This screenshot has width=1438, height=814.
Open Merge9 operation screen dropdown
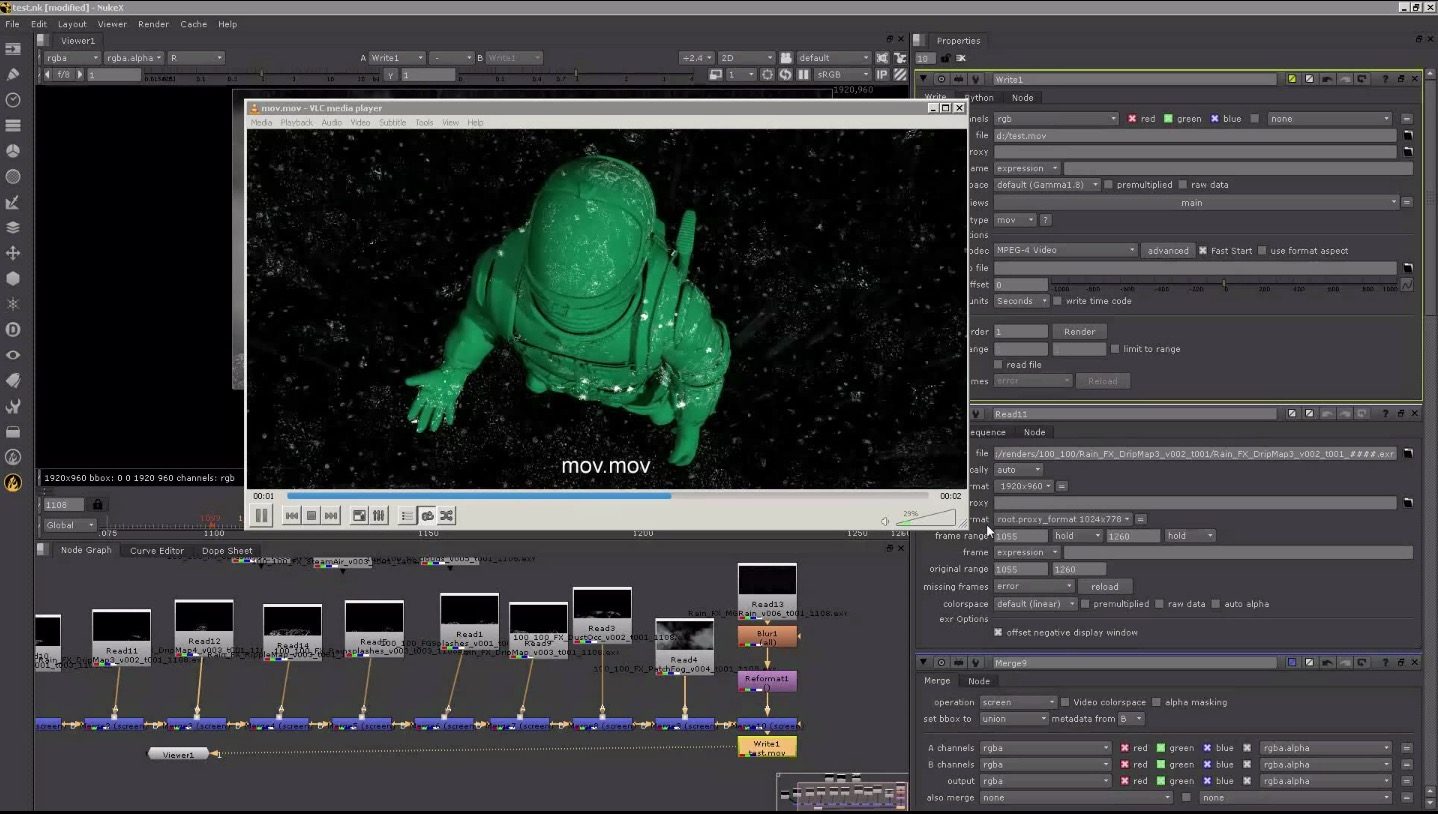pyautogui.click(x=1017, y=702)
